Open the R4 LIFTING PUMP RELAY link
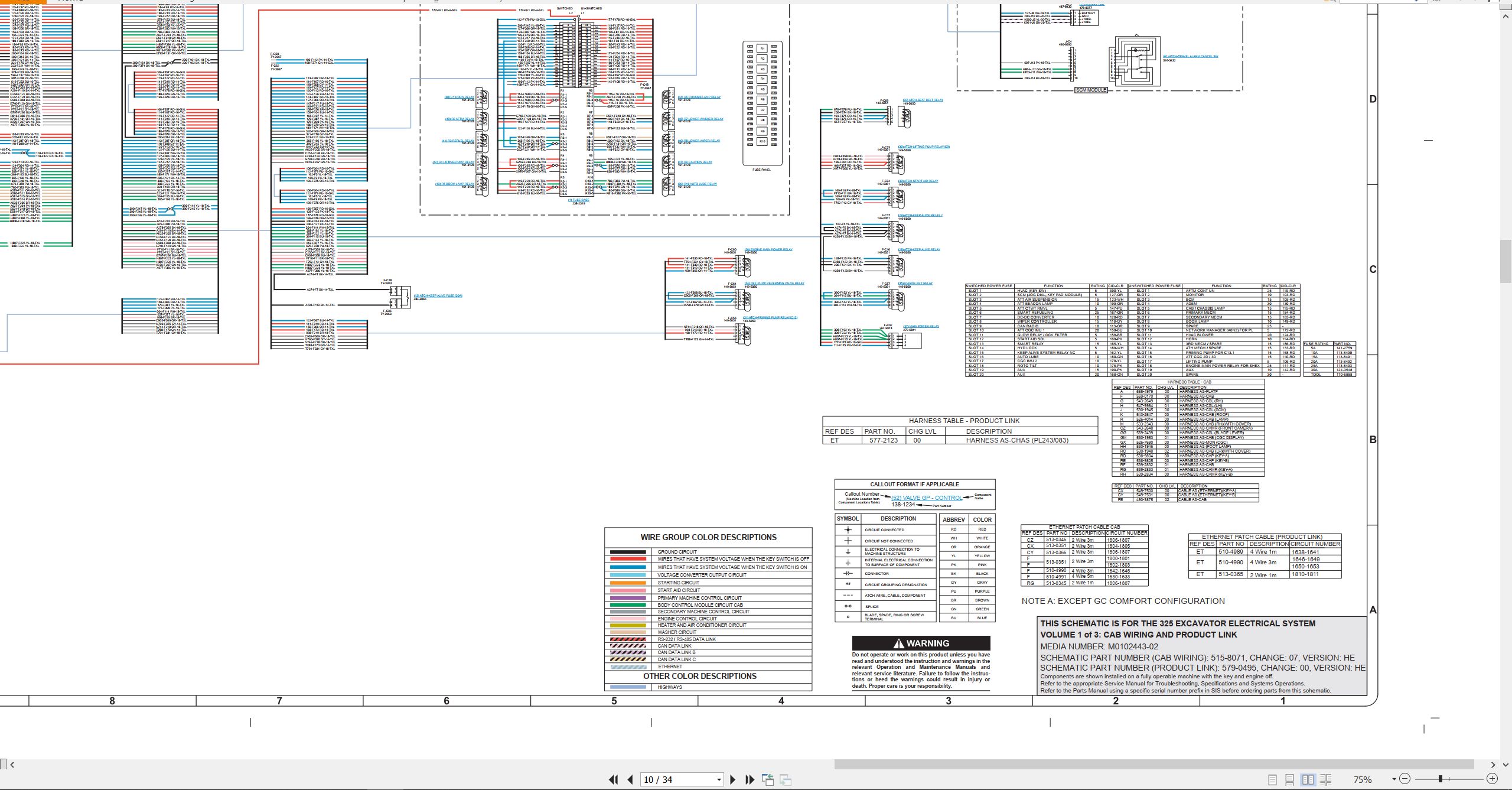This screenshot has height=790, width=1512. tap(453, 162)
